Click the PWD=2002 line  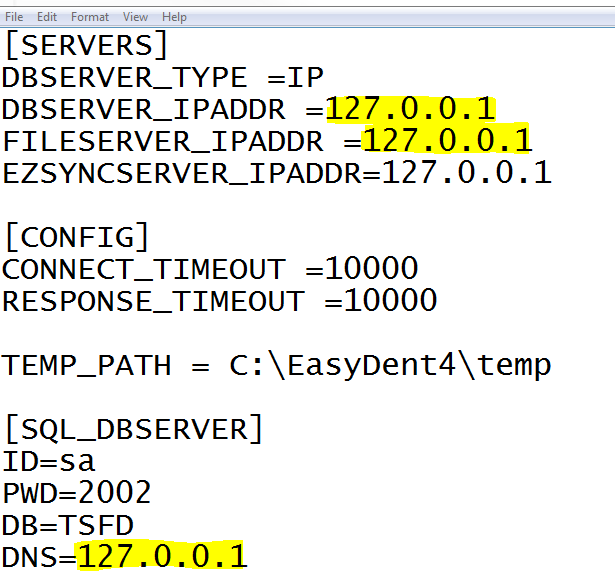76,492
